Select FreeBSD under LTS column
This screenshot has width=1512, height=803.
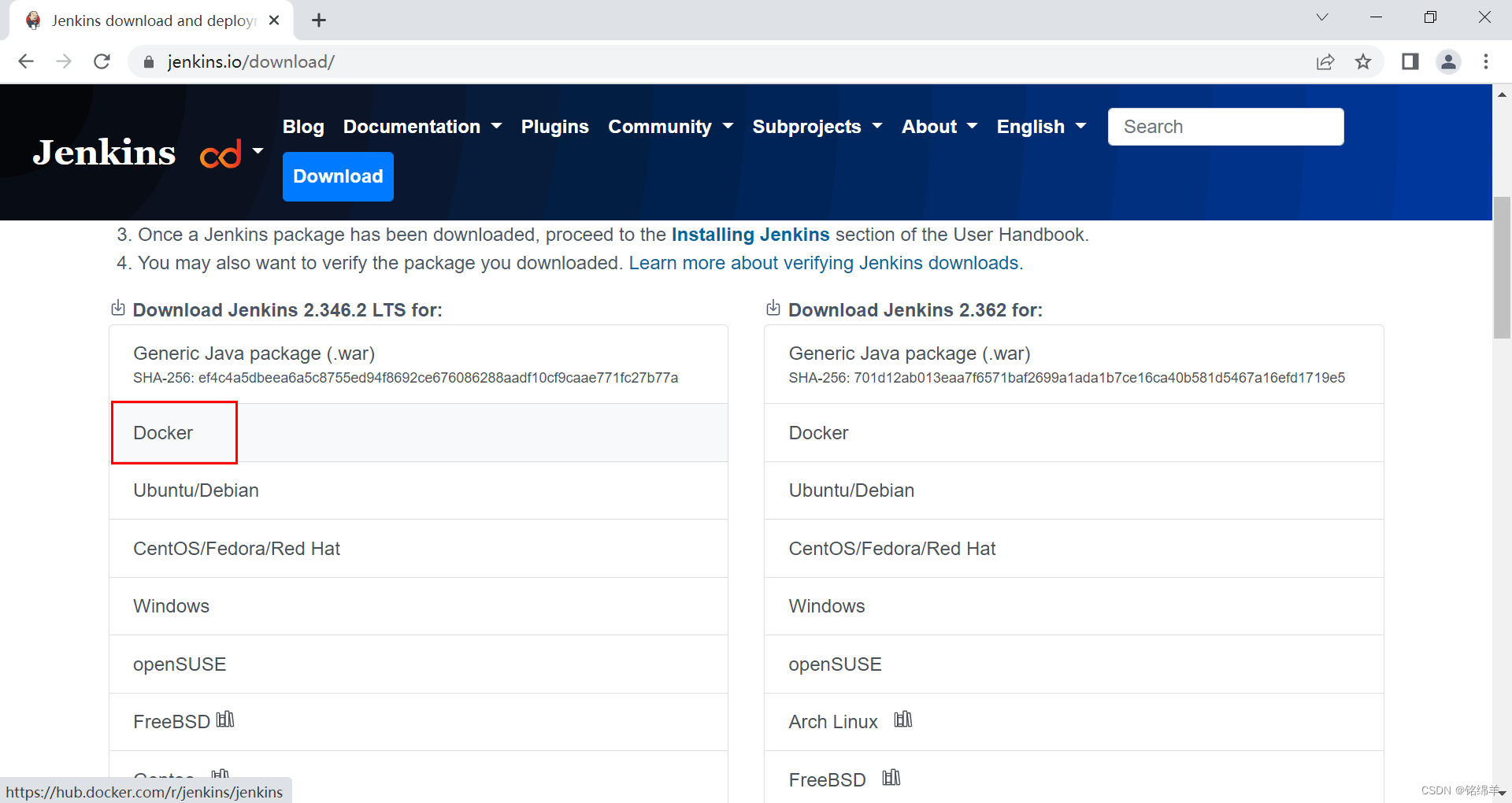click(x=418, y=722)
